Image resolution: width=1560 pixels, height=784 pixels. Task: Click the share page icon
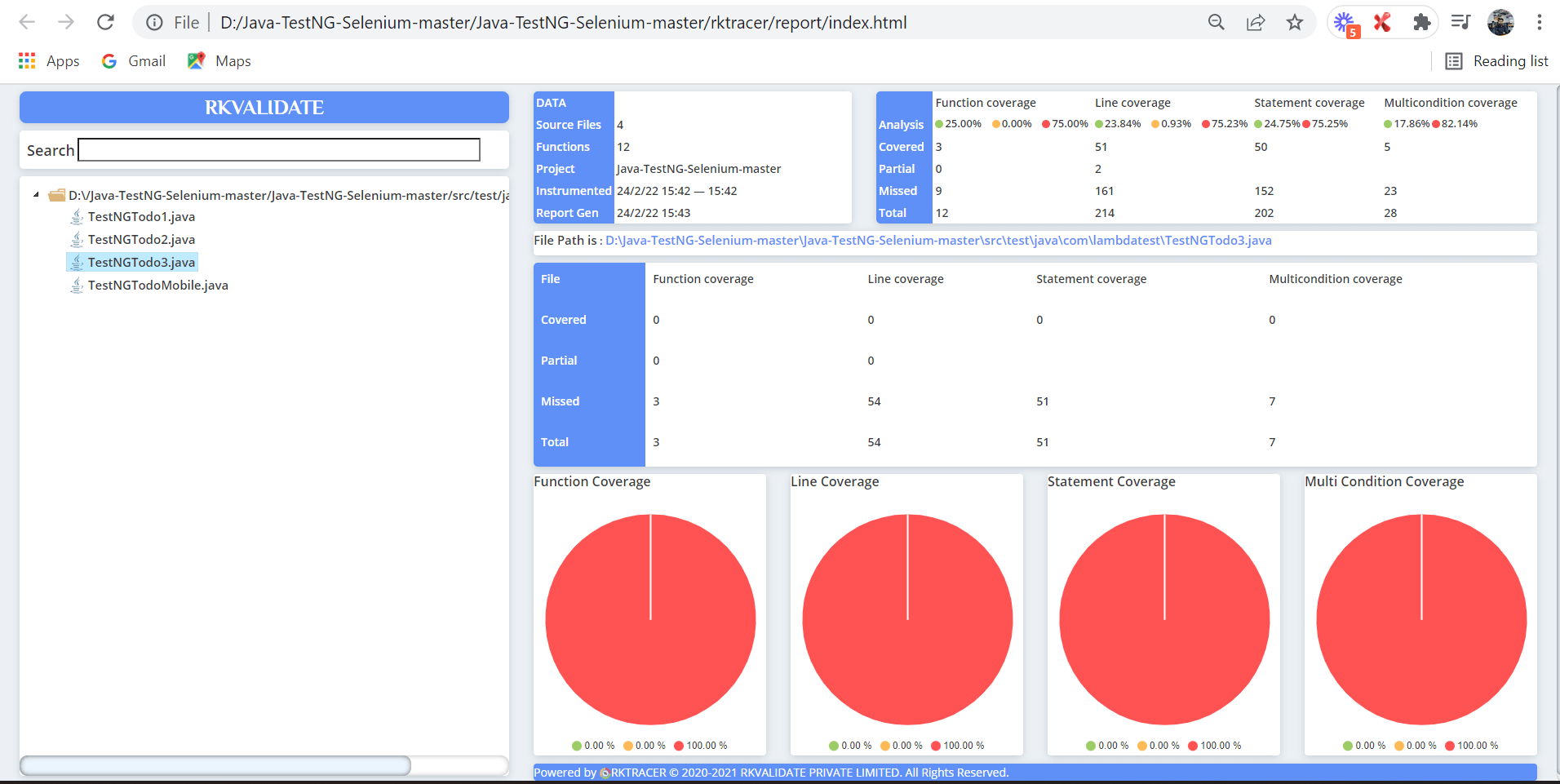tap(1256, 22)
